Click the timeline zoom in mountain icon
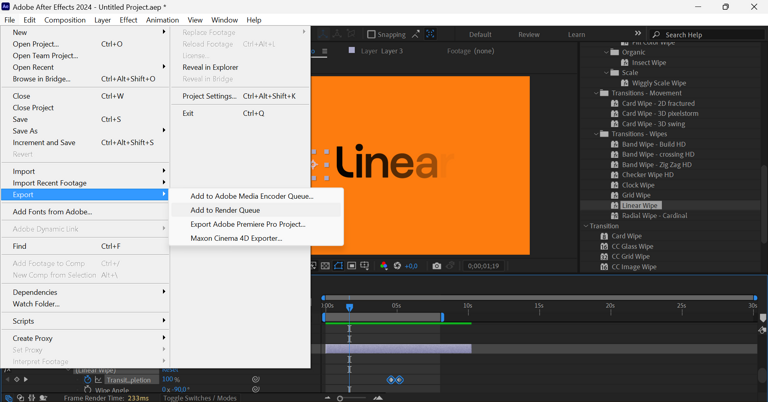Viewport: 768px width, 402px height. 378,398
